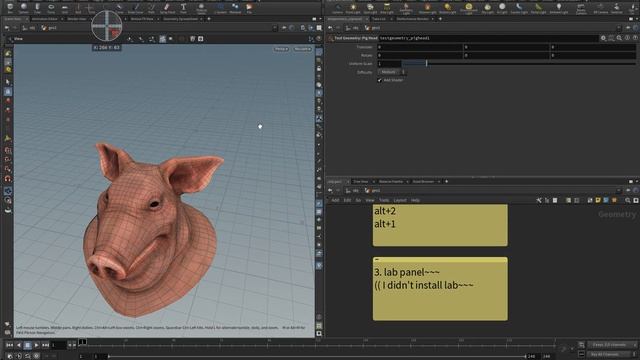Image resolution: width=640 pixels, height=360 pixels.
Task: Select the Draw Curve shelf tool
Action: coord(136,8)
